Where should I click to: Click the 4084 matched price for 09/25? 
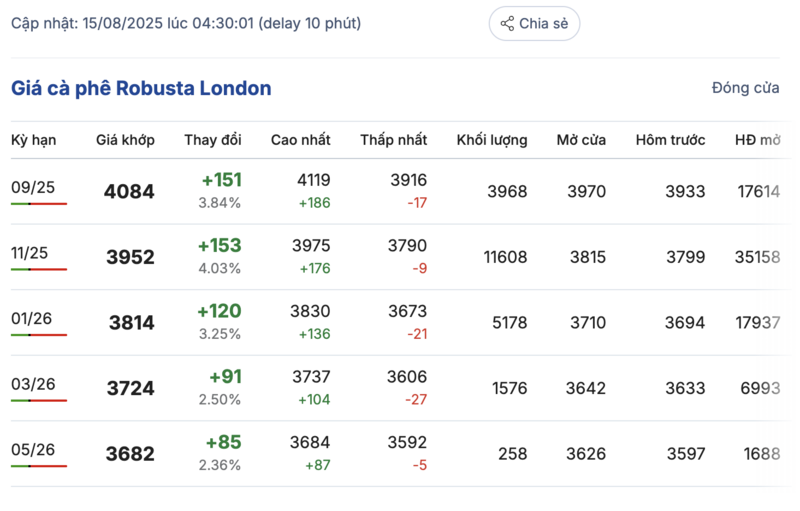pos(129,191)
